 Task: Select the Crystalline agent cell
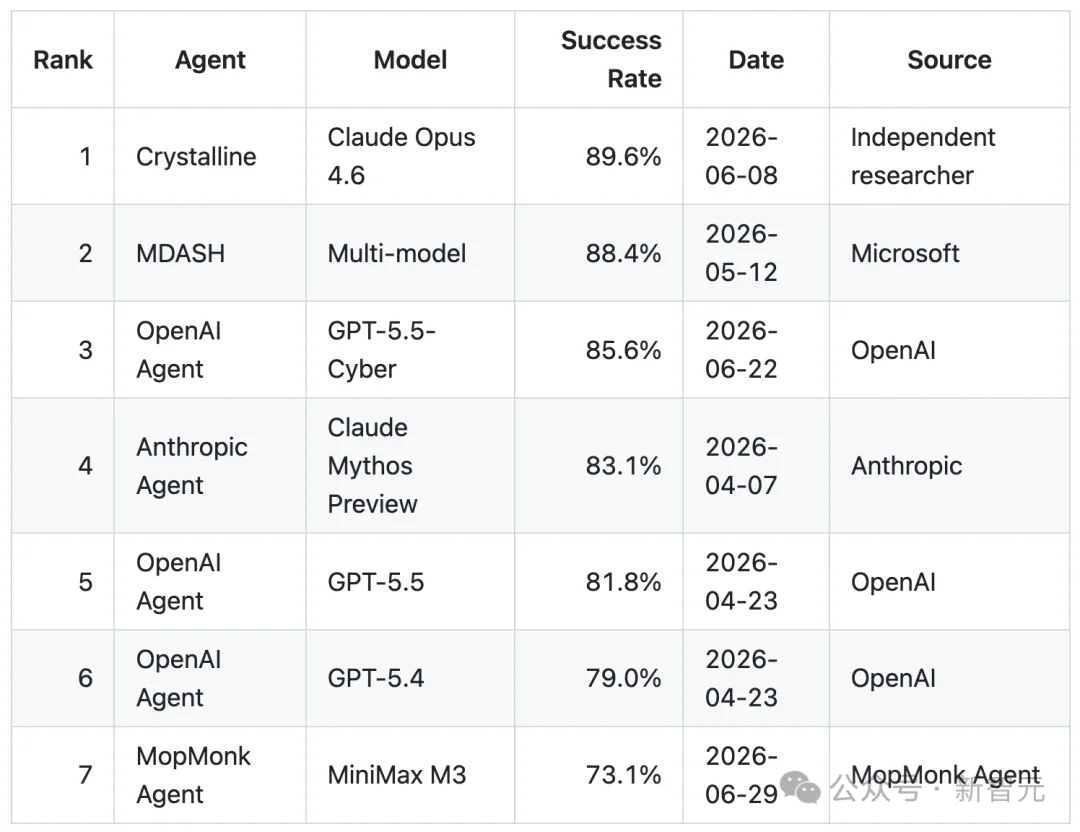(x=210, y=156)
